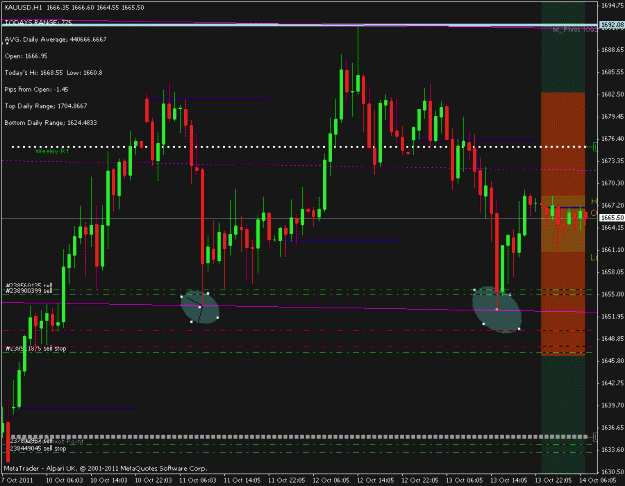Click the 10 Oct 06:03 time label
The height and width of the screenshot is (486, 625).
pyautogui.click(x=65, y=480)
